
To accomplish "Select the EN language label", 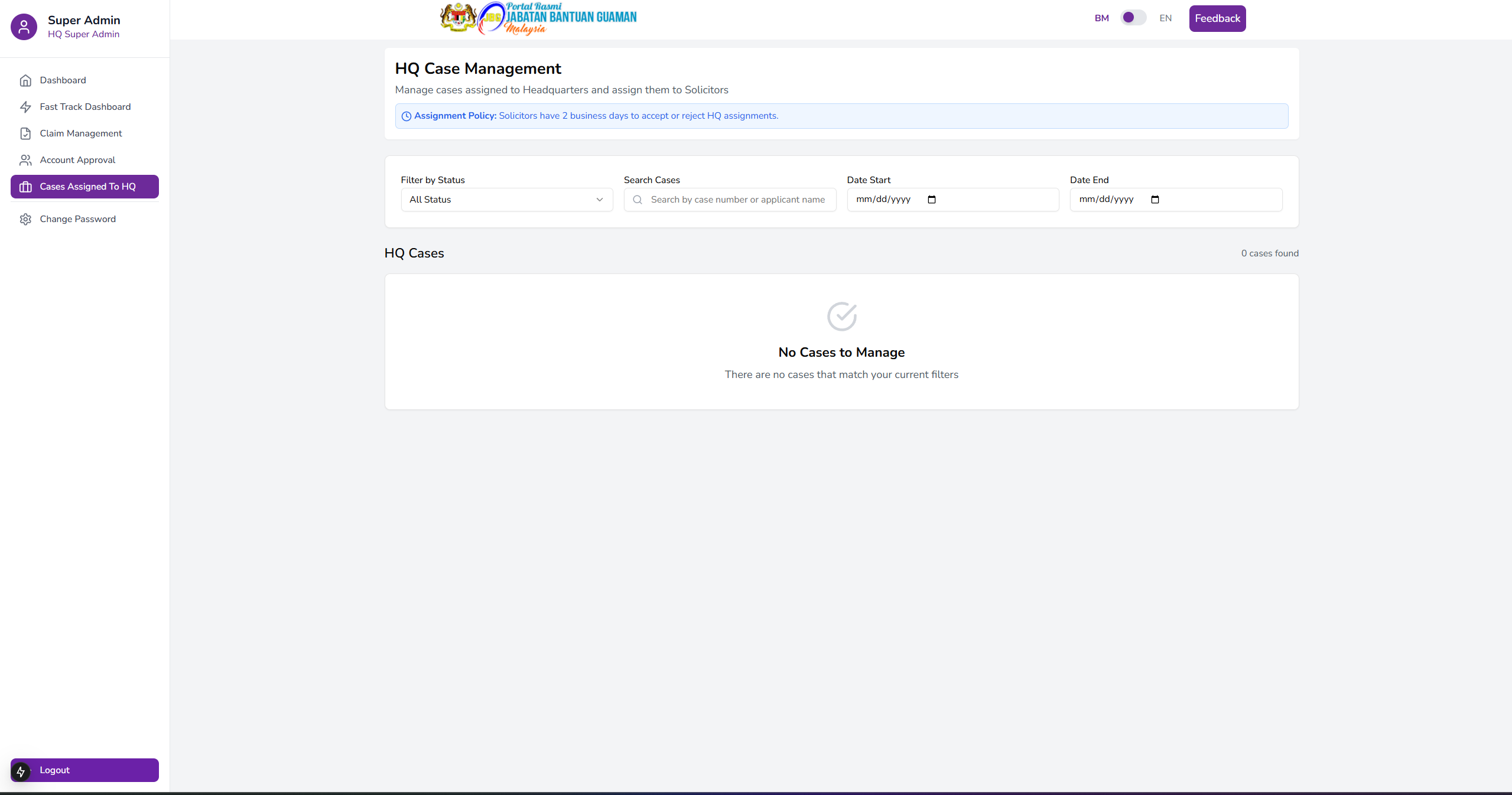I will (x=1165, y=18).
